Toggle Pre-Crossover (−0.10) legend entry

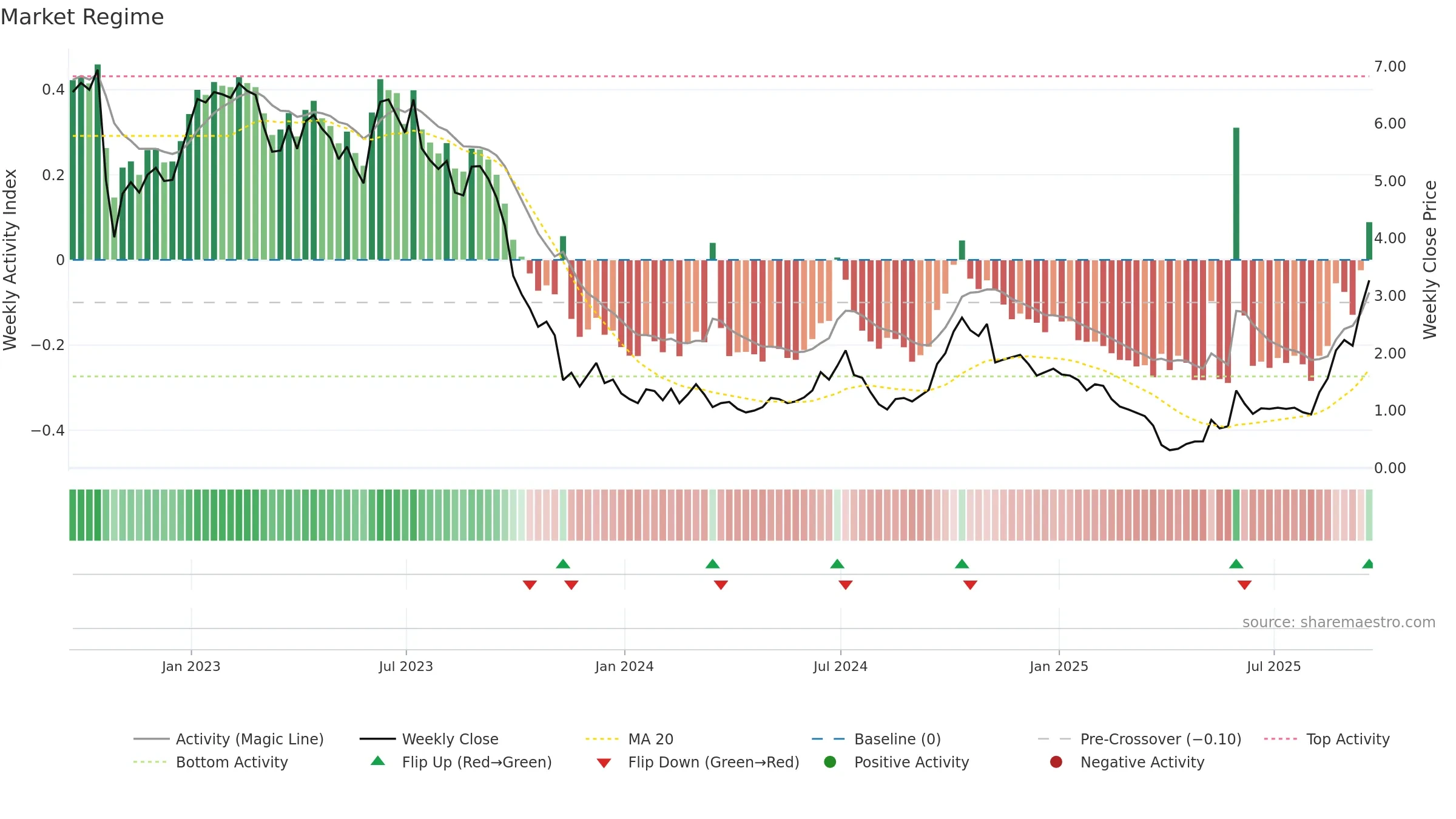1139,739
